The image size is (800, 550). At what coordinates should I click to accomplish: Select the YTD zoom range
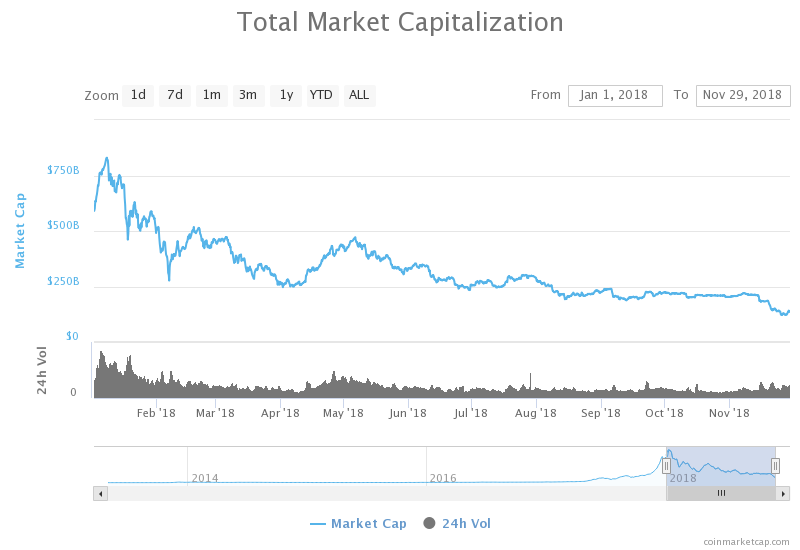coord(321,95)
